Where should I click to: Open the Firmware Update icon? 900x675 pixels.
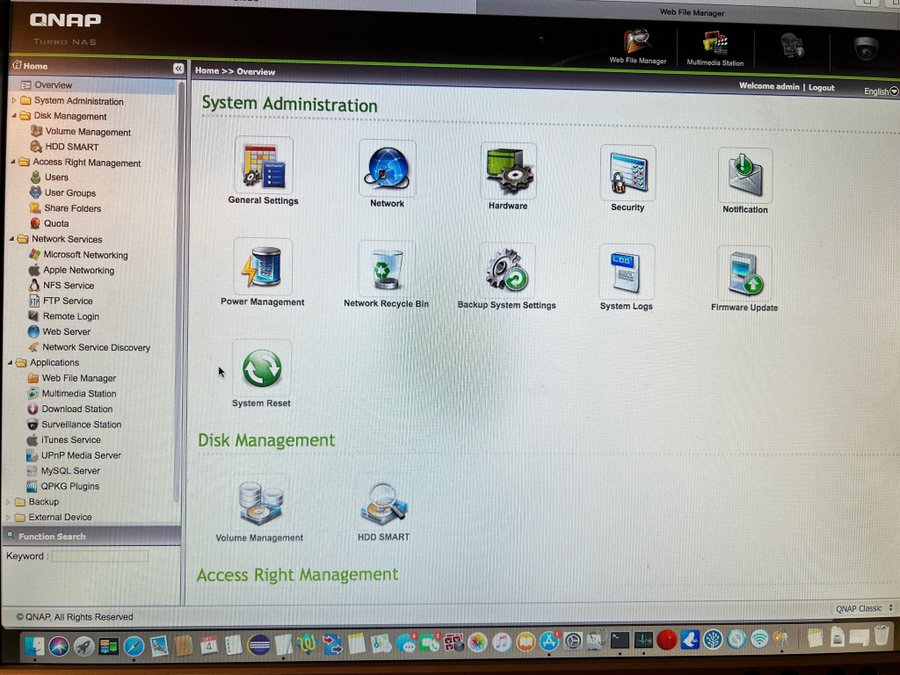pos(744,273)
